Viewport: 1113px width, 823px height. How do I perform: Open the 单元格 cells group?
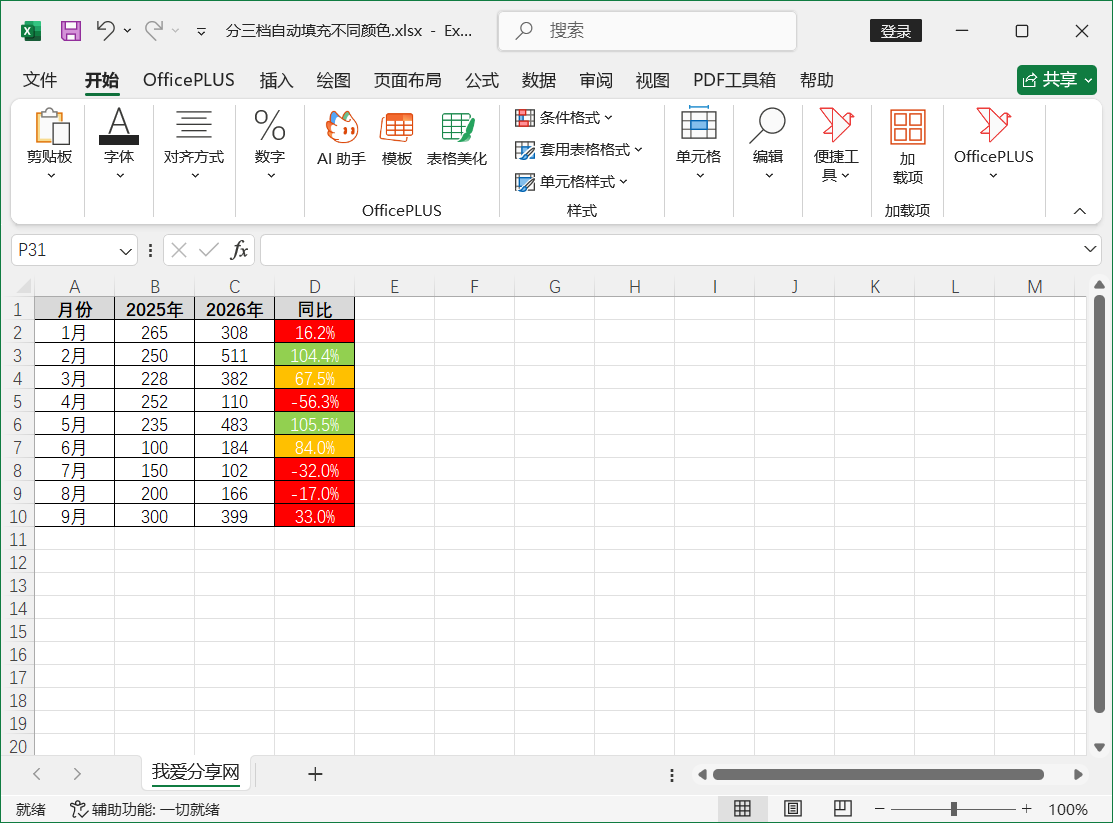(x=698, y=144)
